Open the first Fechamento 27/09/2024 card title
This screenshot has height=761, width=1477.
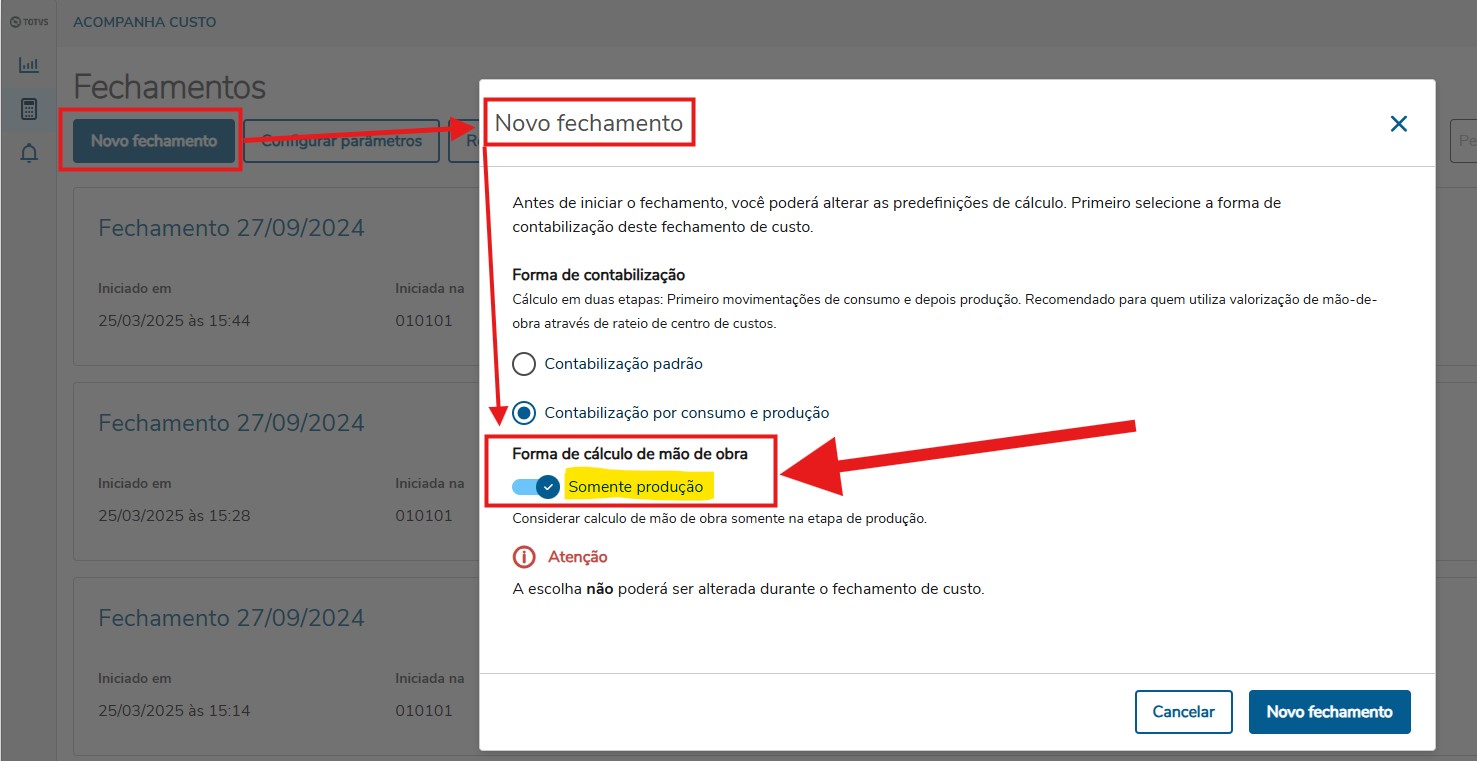tap(231, 228)
